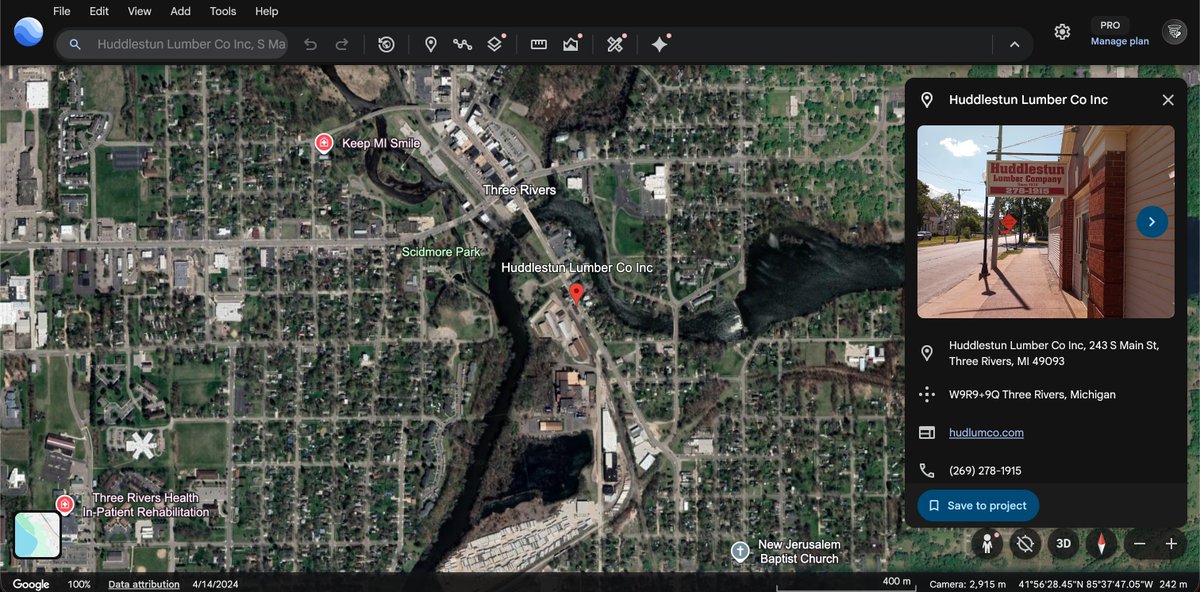Select the Measure ruler tool
The height and width of the screenshot is (592, 1200).
click(538, 44)
